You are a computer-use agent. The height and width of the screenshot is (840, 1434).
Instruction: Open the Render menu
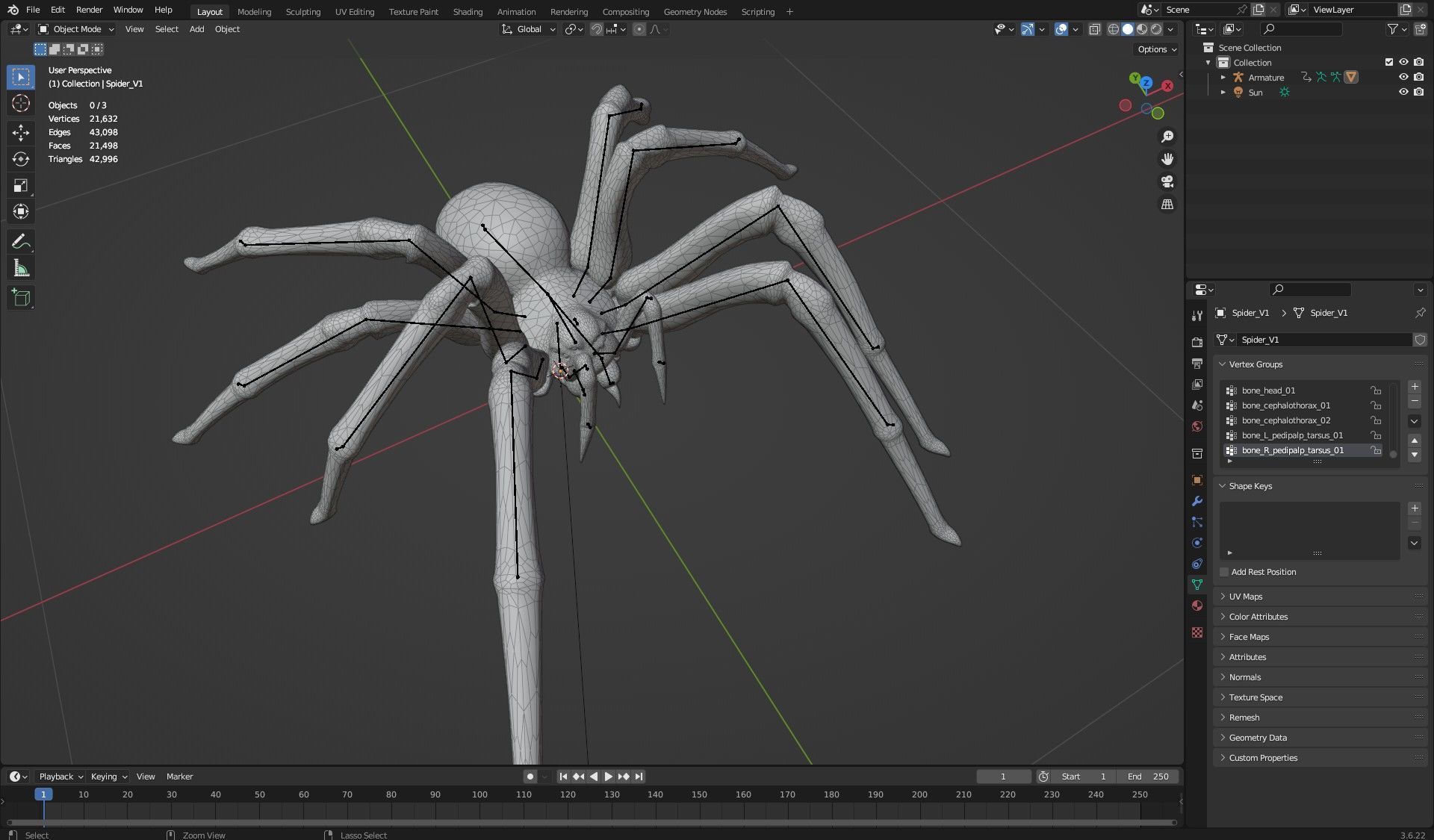pos(89,10)
